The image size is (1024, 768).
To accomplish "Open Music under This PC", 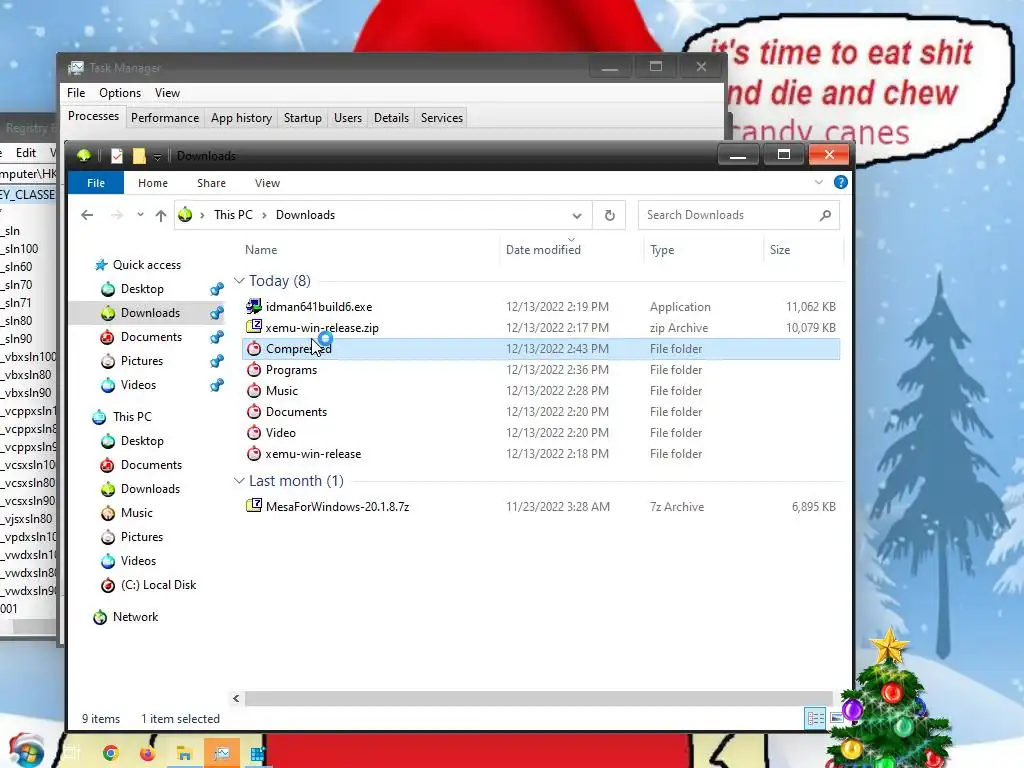I will click(136, 513).
